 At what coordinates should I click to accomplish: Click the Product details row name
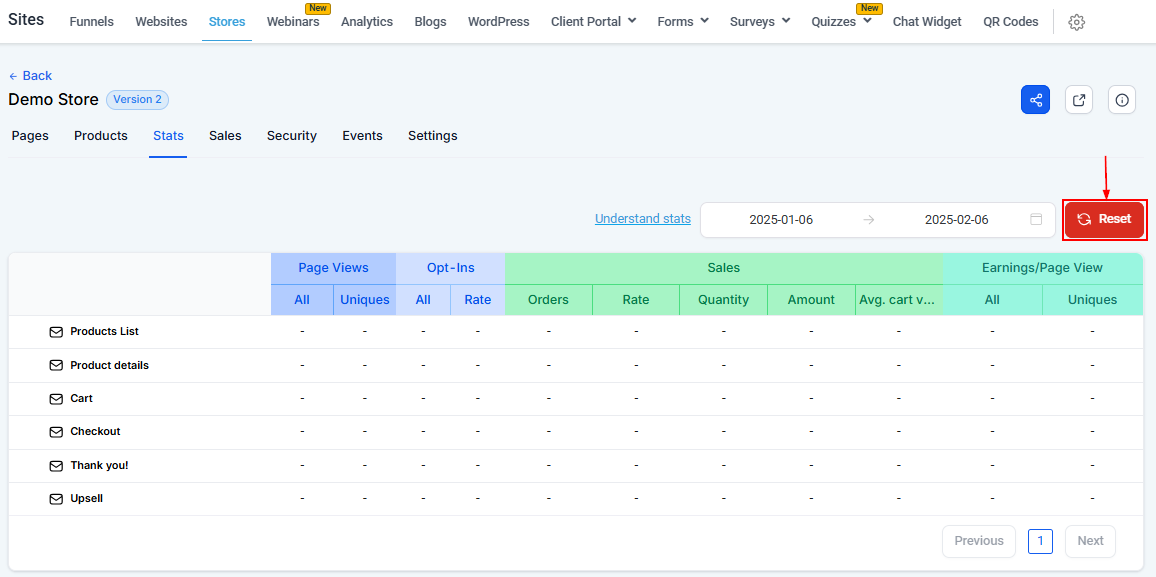point(109,366)
